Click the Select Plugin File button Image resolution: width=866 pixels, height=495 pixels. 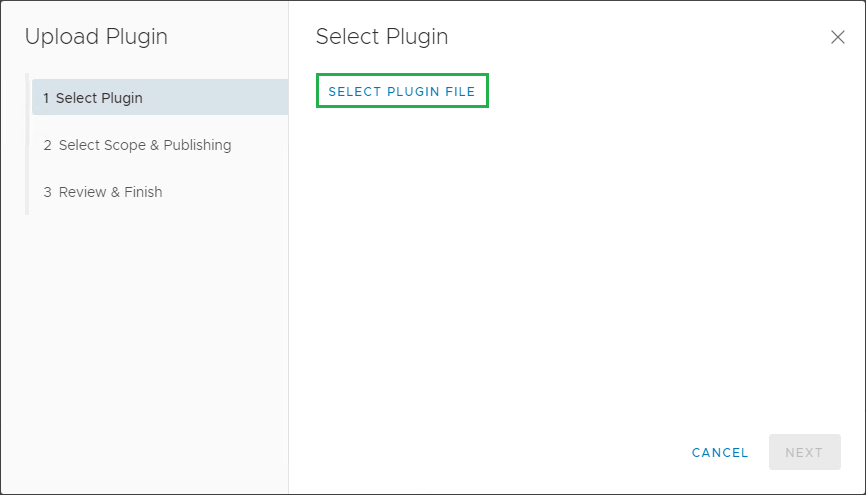(402, 91)
